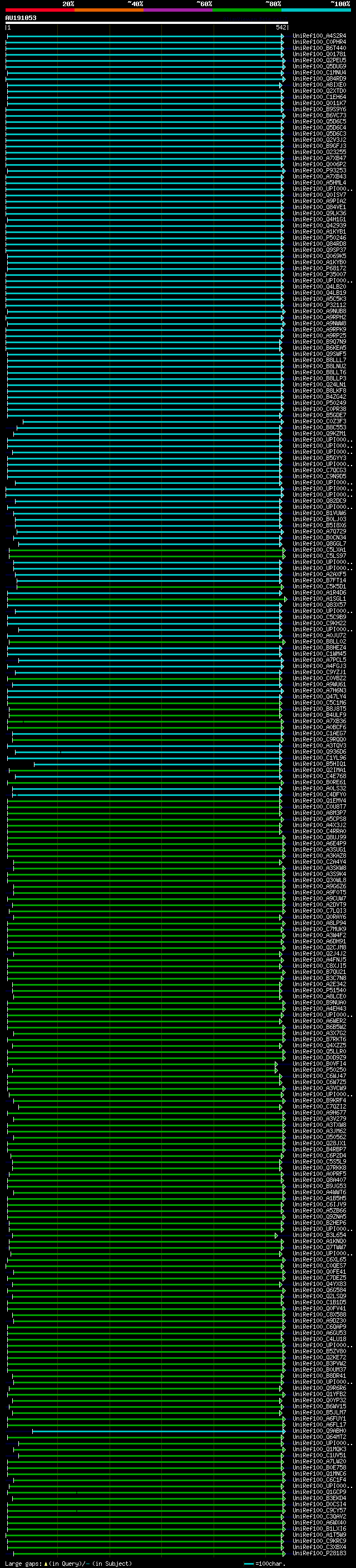Open the green hit UniRef100_C5LXA1

(319, 550)
